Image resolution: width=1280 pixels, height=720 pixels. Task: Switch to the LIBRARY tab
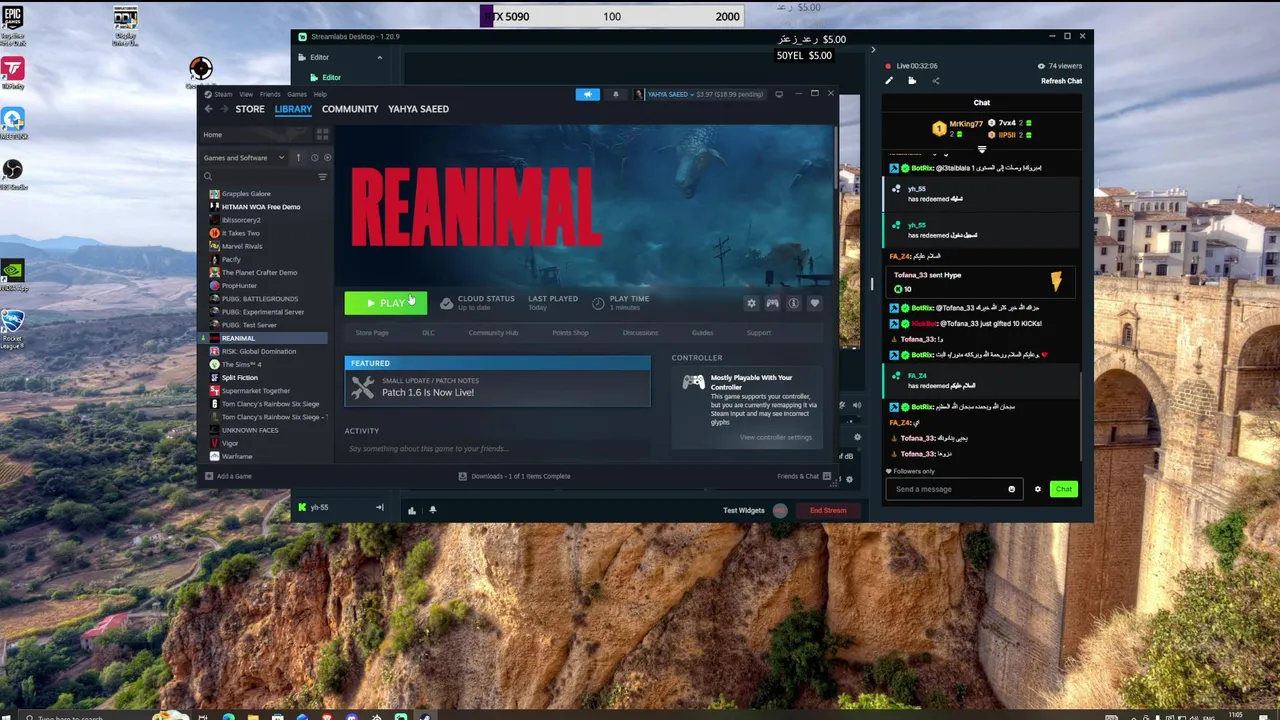pyautogui.click(x=293, y=109)
